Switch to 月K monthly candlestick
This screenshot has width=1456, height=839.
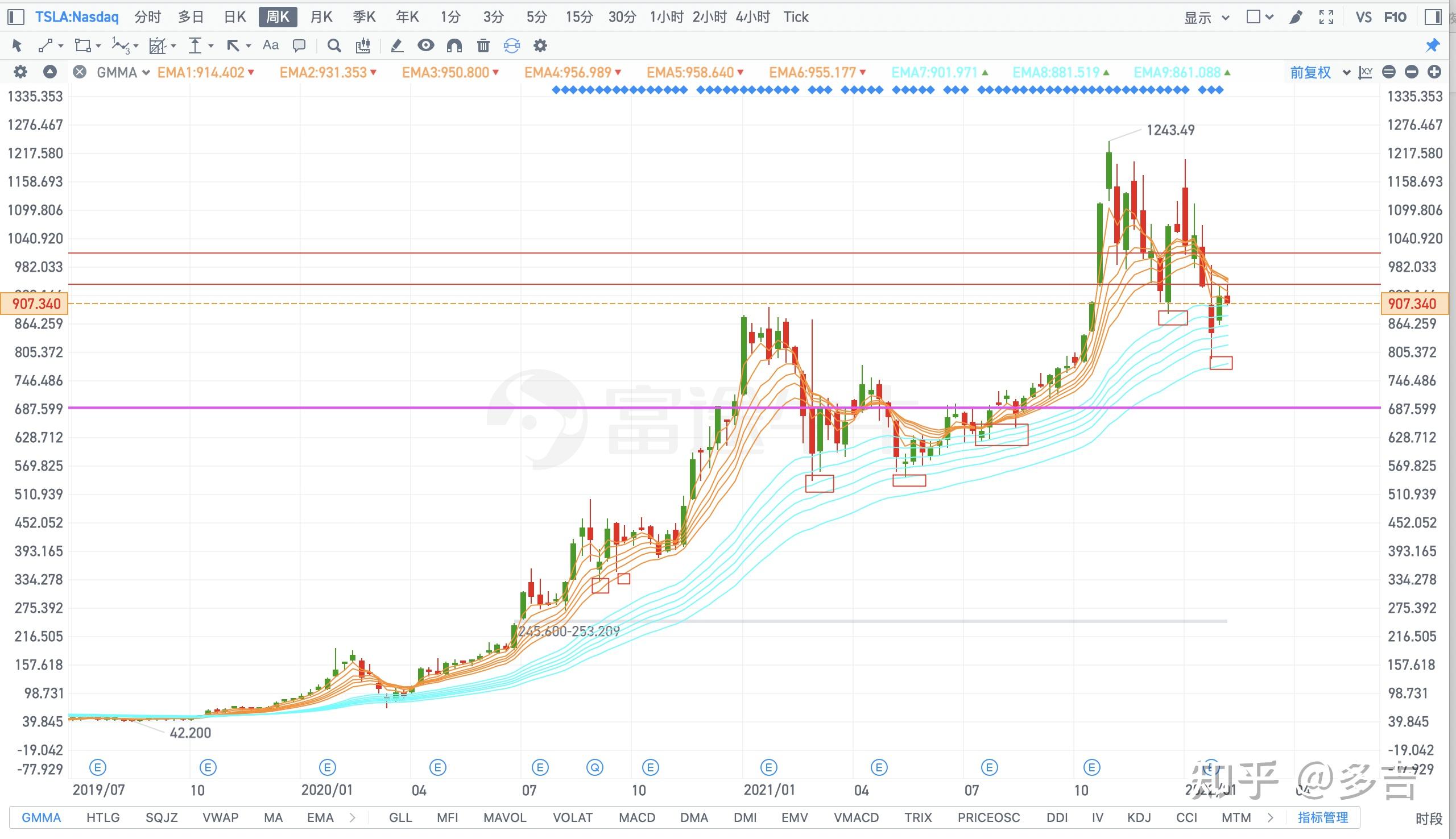click(321, 17)
